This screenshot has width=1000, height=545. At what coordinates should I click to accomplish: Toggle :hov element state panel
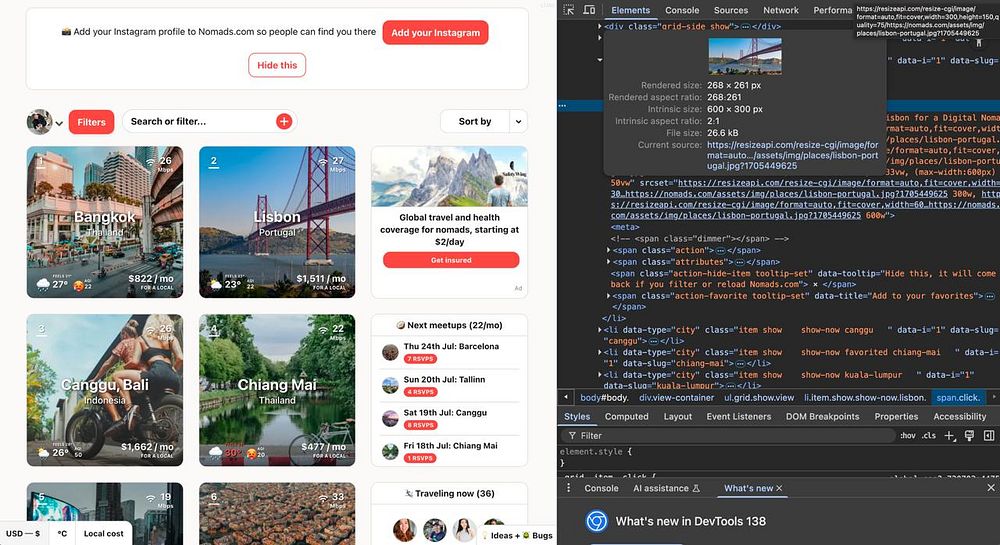pyautogui.click(x=908, y=435)
